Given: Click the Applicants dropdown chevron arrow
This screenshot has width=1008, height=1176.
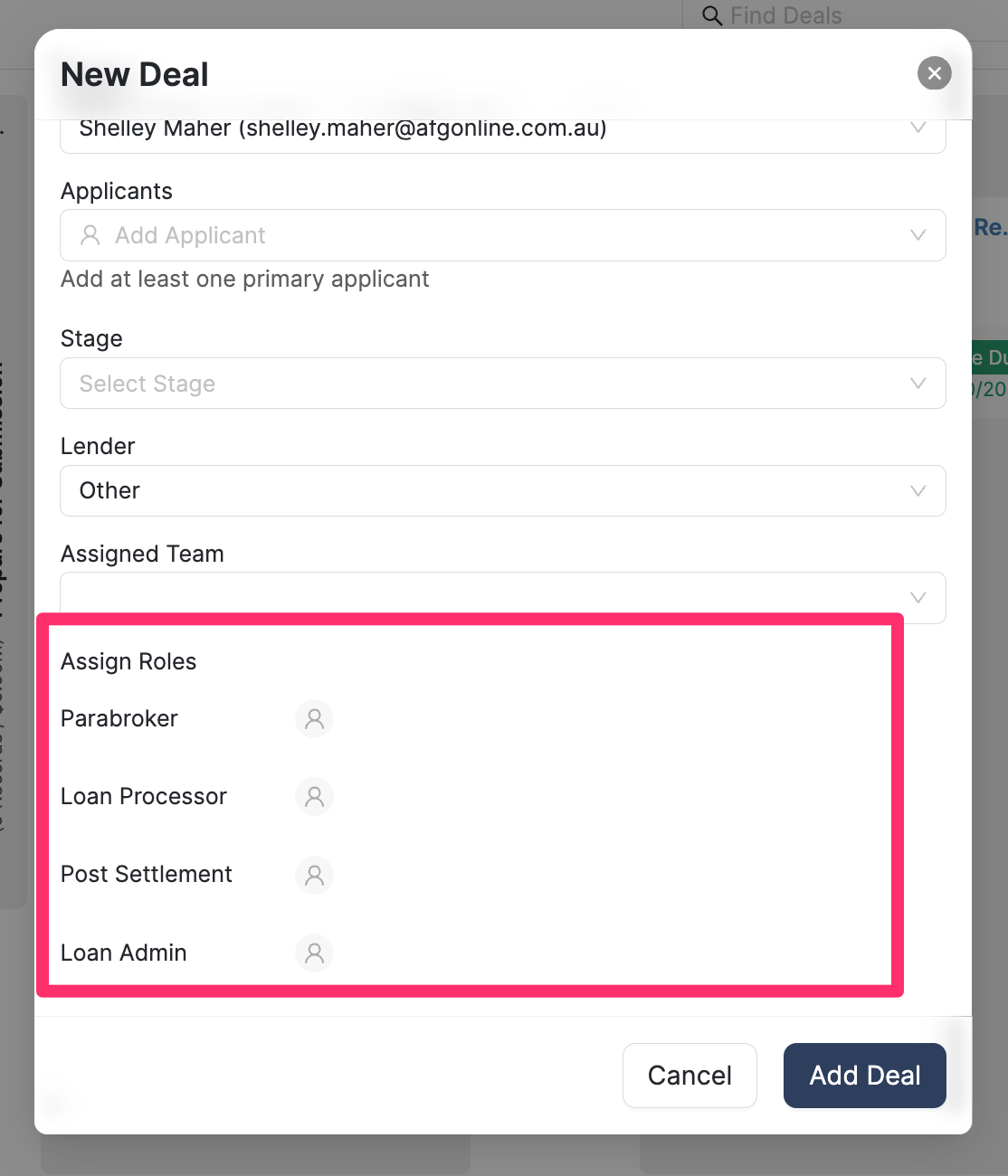Looking at the screenshot, I should pyautogui.click(x=918, y=235).
